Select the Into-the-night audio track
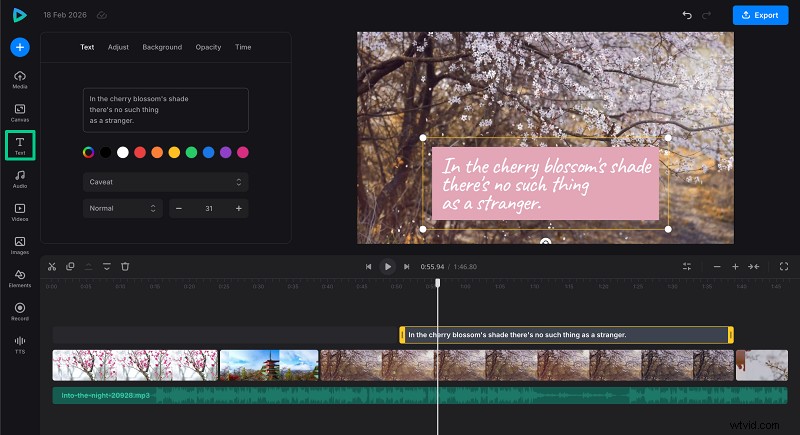 (x=420, y=396)
